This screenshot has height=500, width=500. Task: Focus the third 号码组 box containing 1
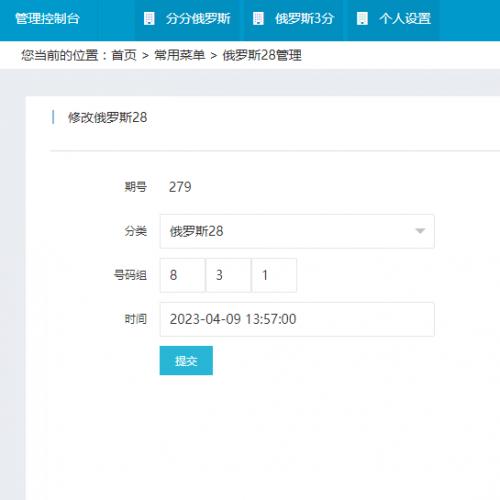pyautogui.click(x=274, y=275)
